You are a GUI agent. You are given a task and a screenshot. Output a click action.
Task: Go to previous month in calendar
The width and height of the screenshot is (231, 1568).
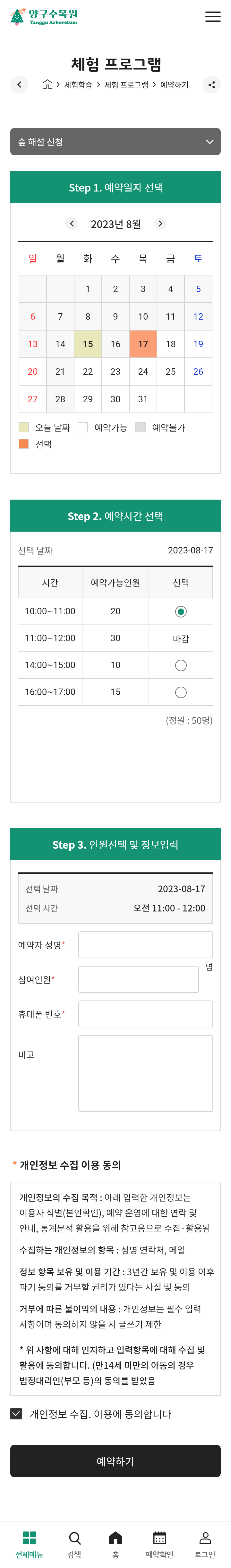click(72, 224)
